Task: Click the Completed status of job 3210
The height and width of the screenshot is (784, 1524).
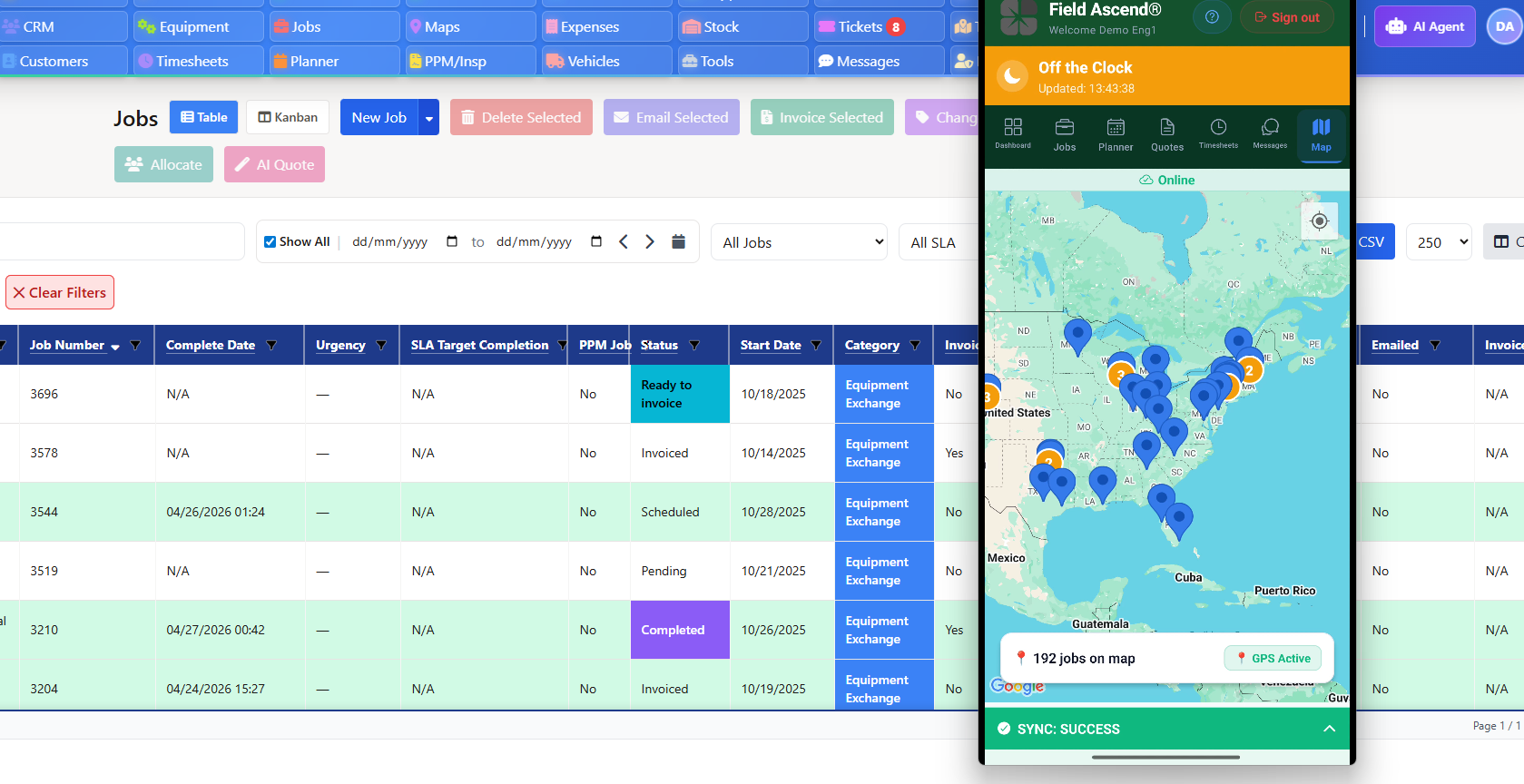Action: pyautogui.click(x=680, y=630)
